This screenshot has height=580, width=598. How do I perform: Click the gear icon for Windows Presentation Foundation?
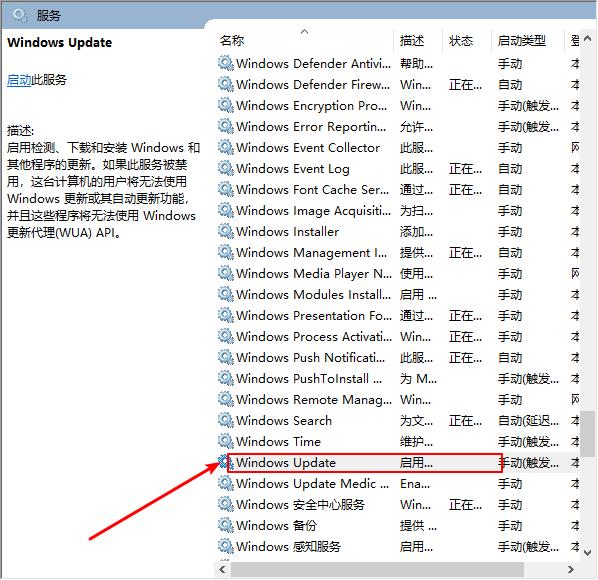tap(226, 315)
